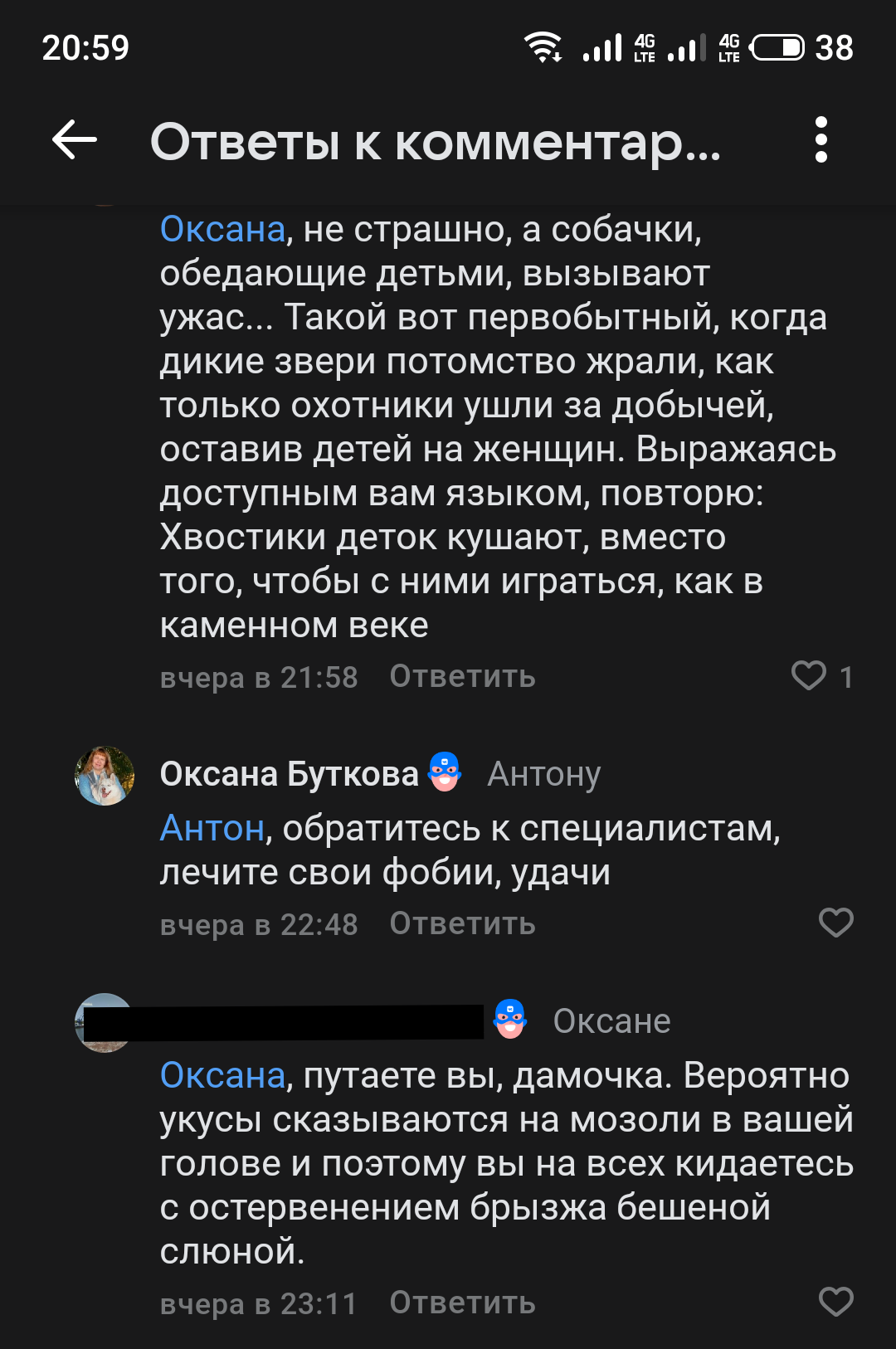Tap the Оксана mention in last comment

coord(222,1076)
